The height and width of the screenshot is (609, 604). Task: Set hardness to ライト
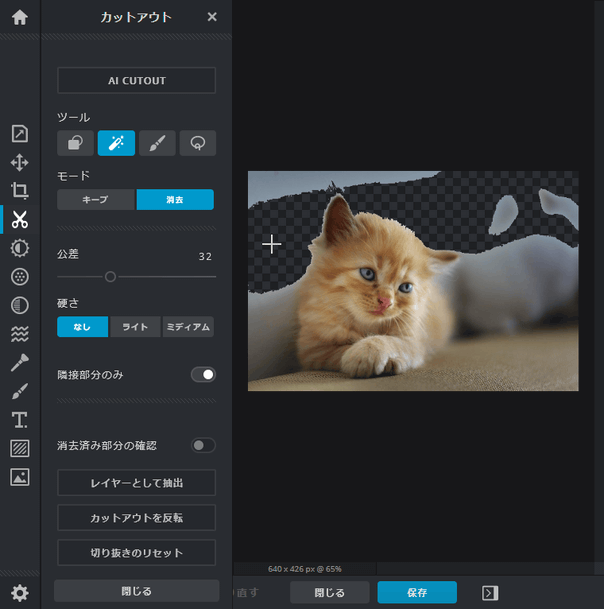coord(135,327)
